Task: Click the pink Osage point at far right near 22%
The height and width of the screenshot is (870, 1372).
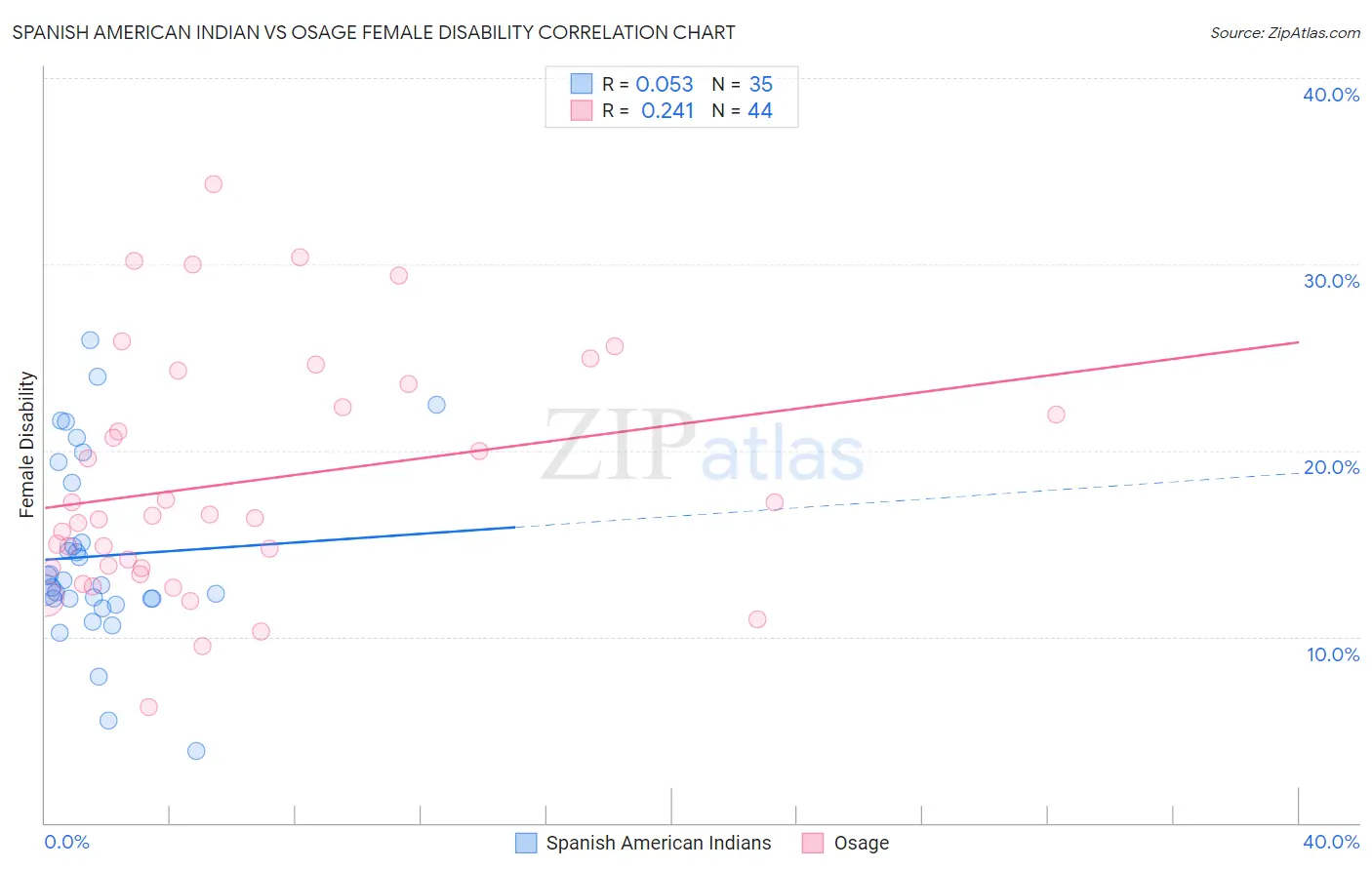Action: 1056,414
